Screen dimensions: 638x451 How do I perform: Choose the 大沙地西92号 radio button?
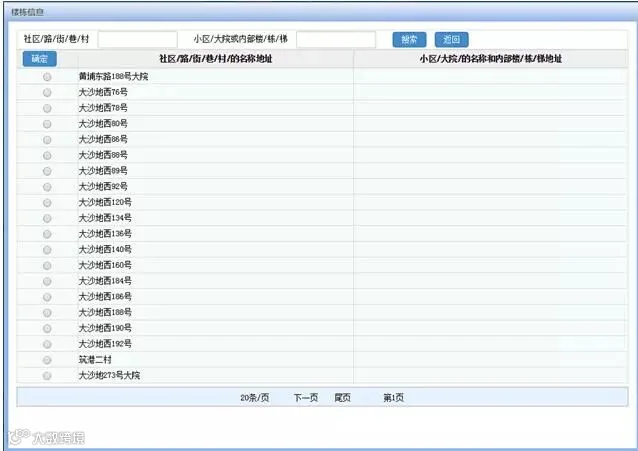(x=47, y=187)
